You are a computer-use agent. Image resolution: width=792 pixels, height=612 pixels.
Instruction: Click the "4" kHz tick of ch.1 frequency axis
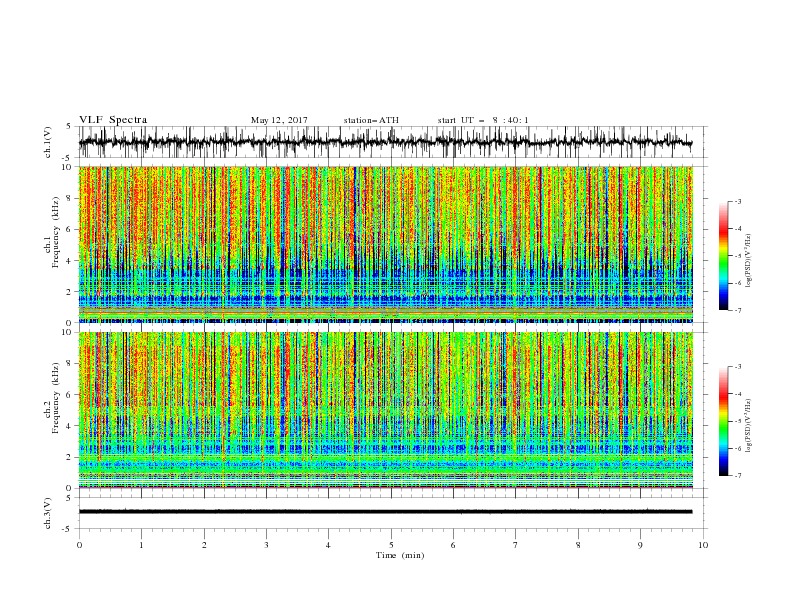(69, 261)
